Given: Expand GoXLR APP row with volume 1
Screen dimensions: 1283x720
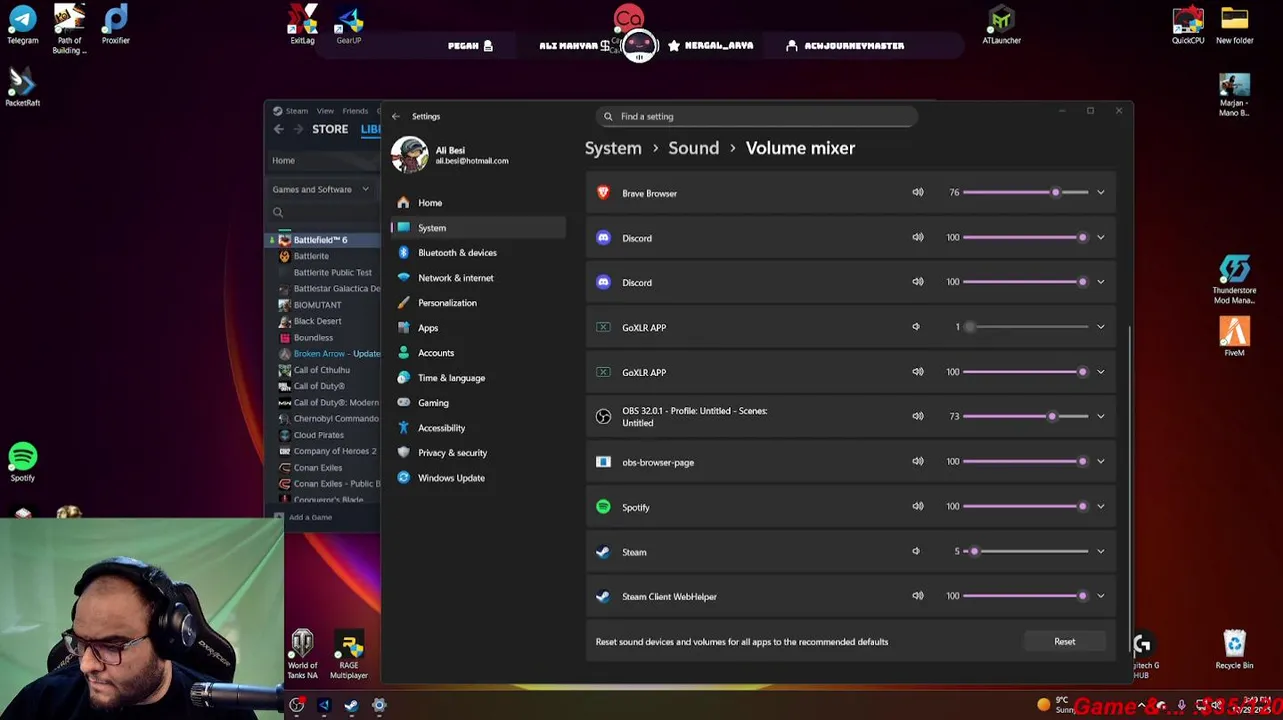Looking at the screenshot, I should point(1100,327).
